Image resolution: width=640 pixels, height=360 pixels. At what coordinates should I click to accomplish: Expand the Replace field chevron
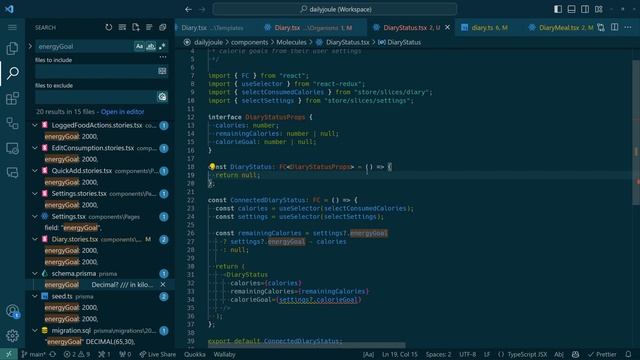point(30,47)
